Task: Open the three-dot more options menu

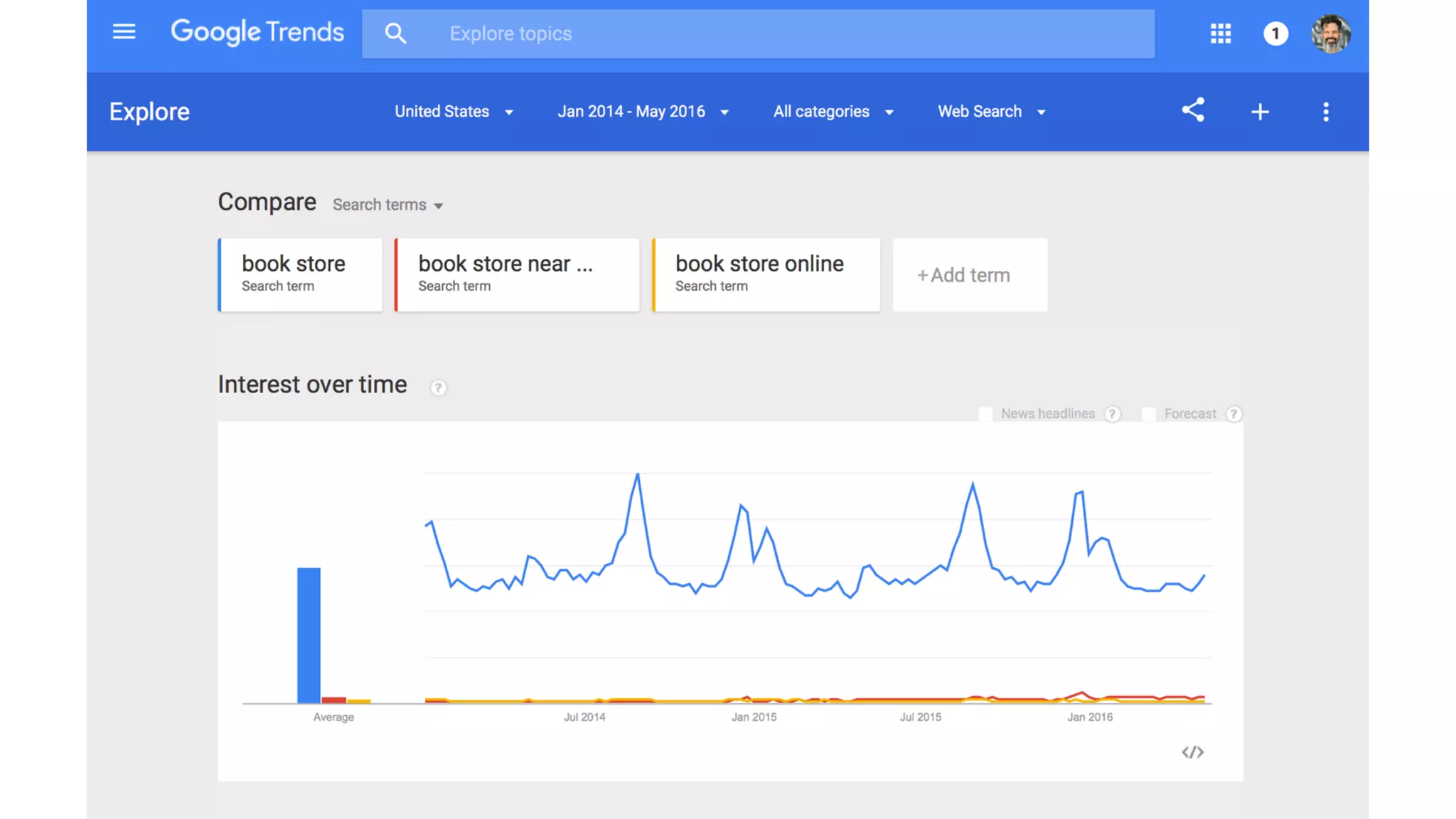Action: 1326,112
